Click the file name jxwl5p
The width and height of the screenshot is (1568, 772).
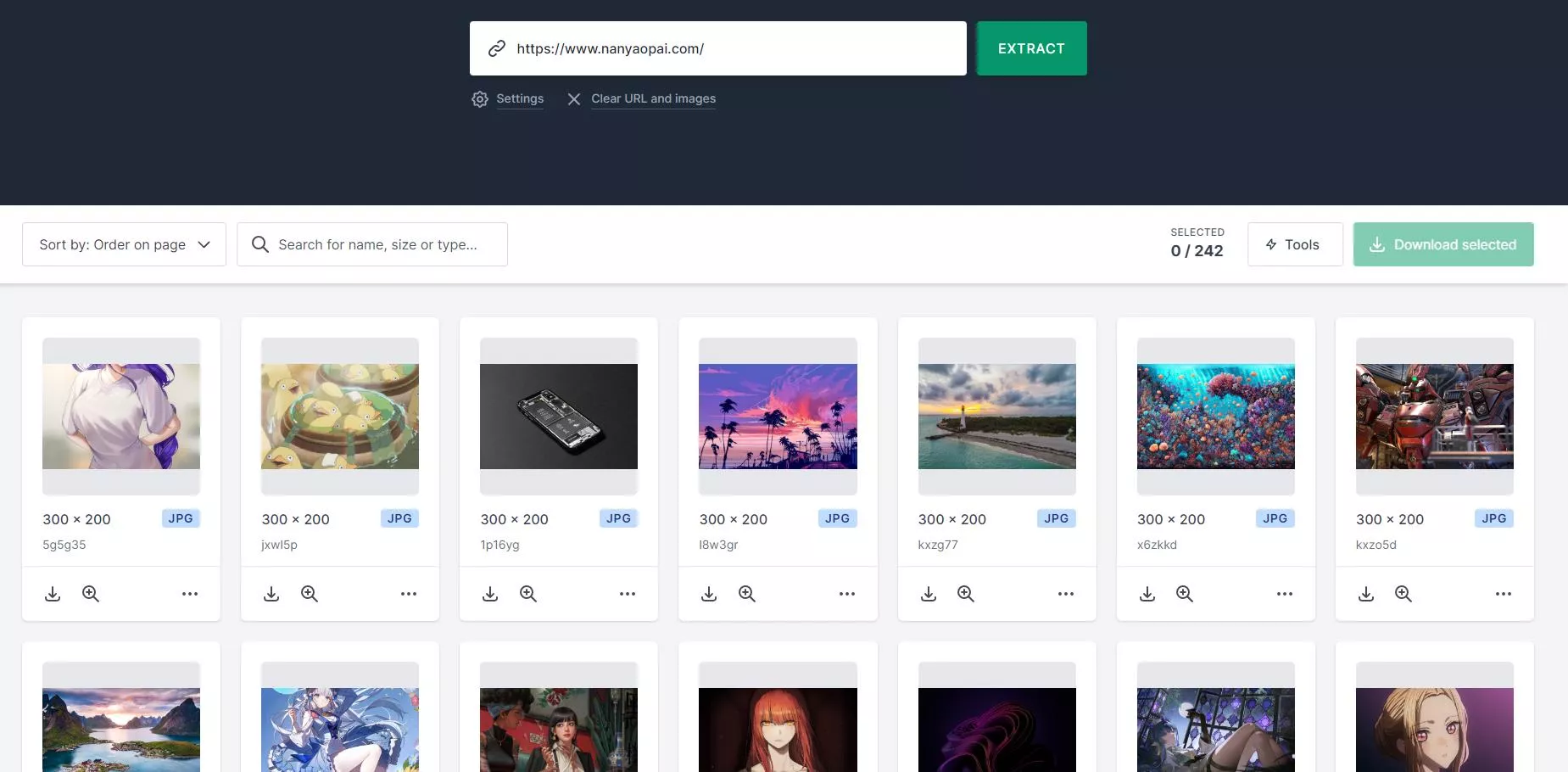(279, 545)
